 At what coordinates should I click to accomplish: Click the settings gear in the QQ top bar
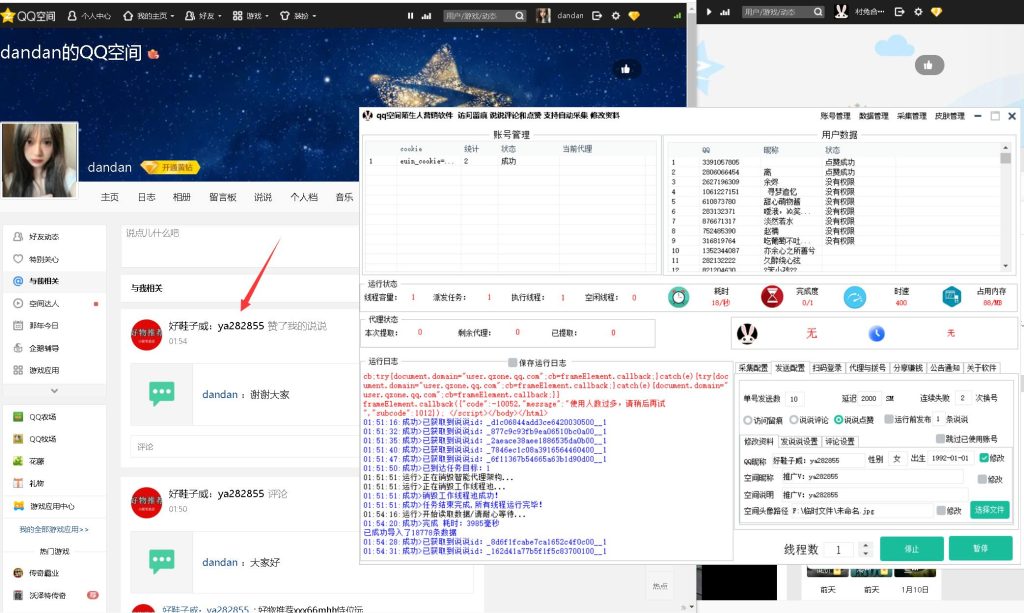pos(615,16)
